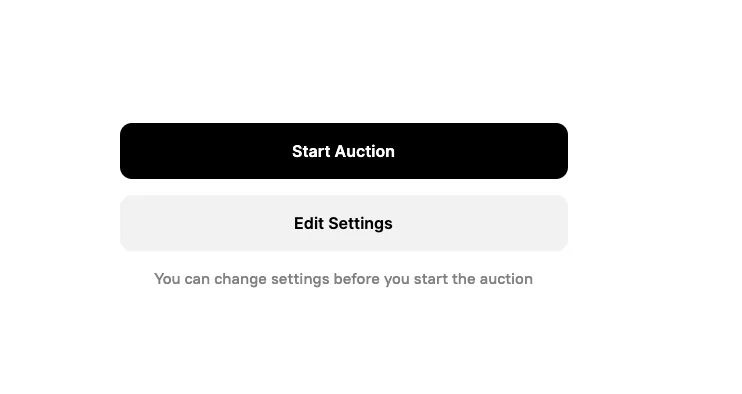Click the Start Auction button
742x394 pixels.
point(344,151)
